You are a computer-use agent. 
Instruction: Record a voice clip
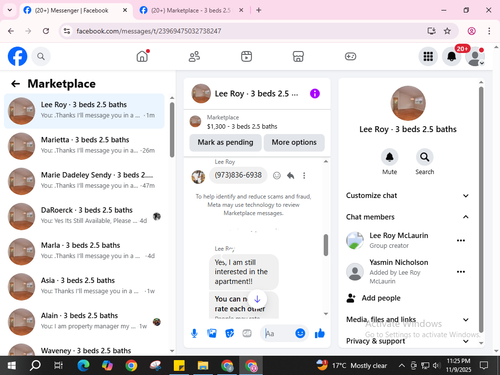pos(194,333)
